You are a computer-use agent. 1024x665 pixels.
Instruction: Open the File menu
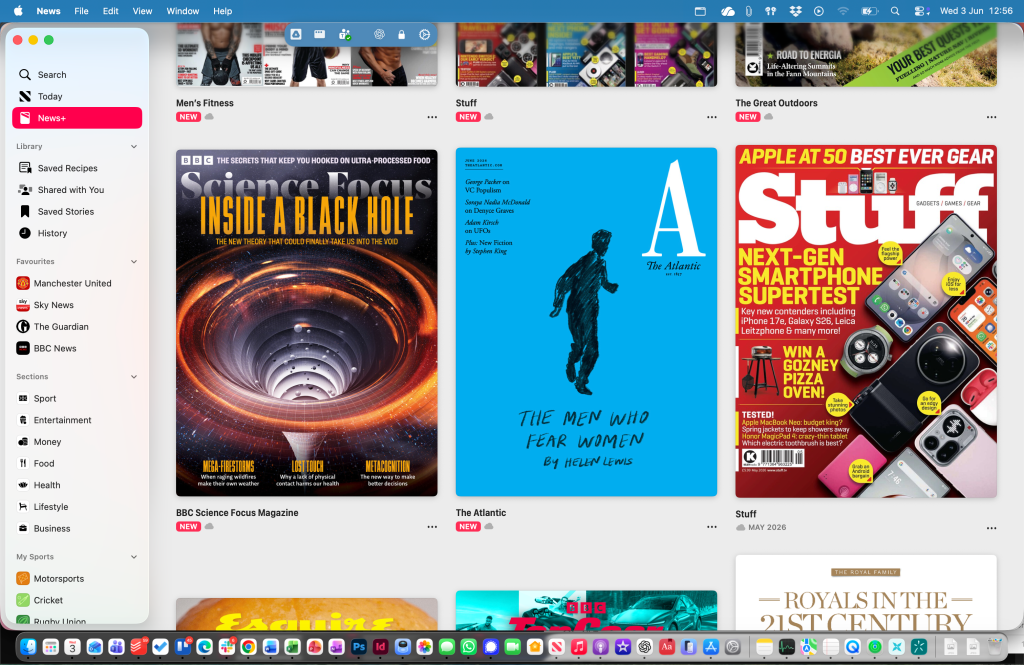point(82,11)
